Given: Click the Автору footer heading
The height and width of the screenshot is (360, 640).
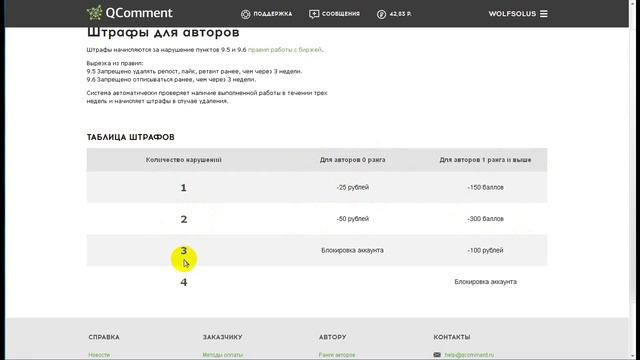Looking at the screenshot, I should [x=332, y=337].
